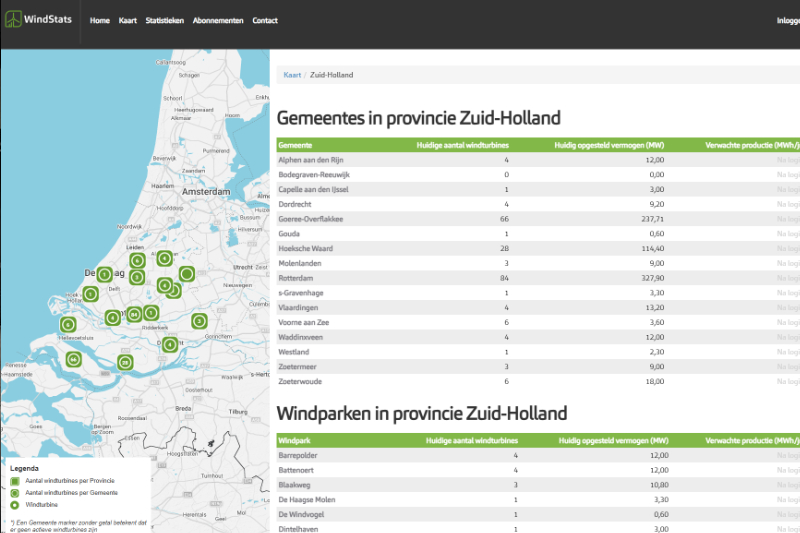
Task: Open the Abonnementen menu item
Action: point(218,20)
